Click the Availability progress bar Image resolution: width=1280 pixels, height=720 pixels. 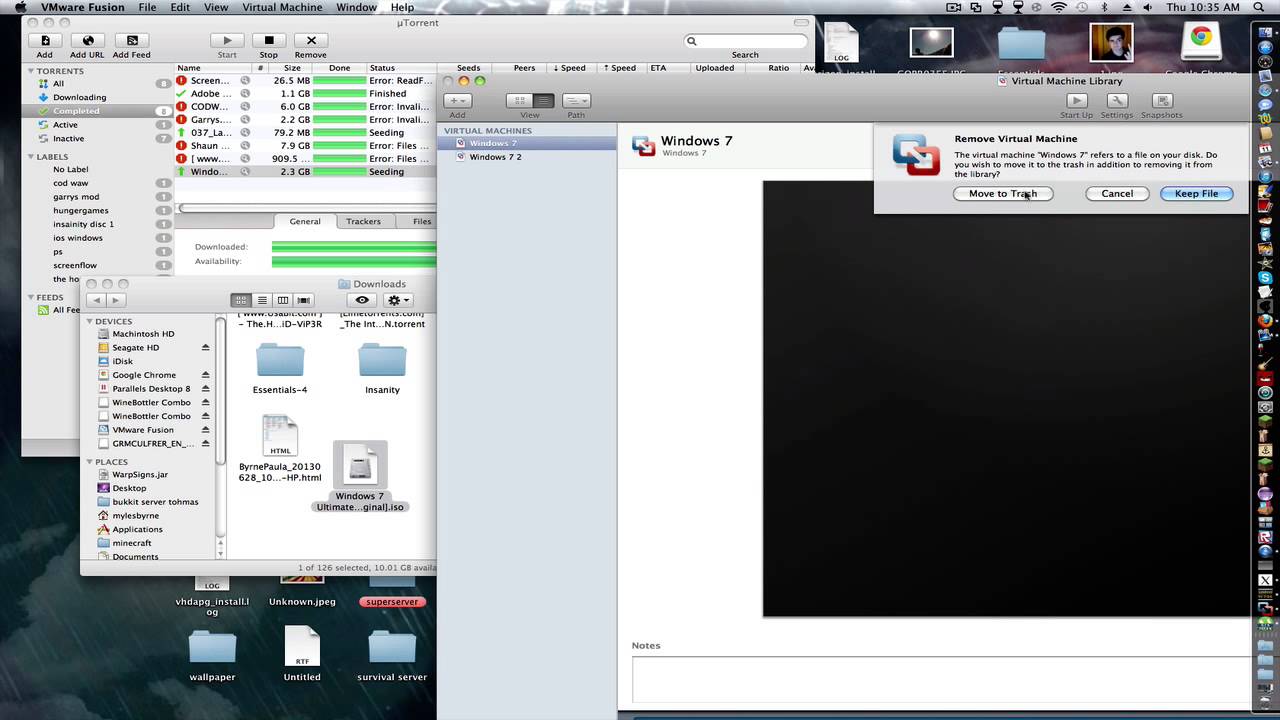click(354, 261)
